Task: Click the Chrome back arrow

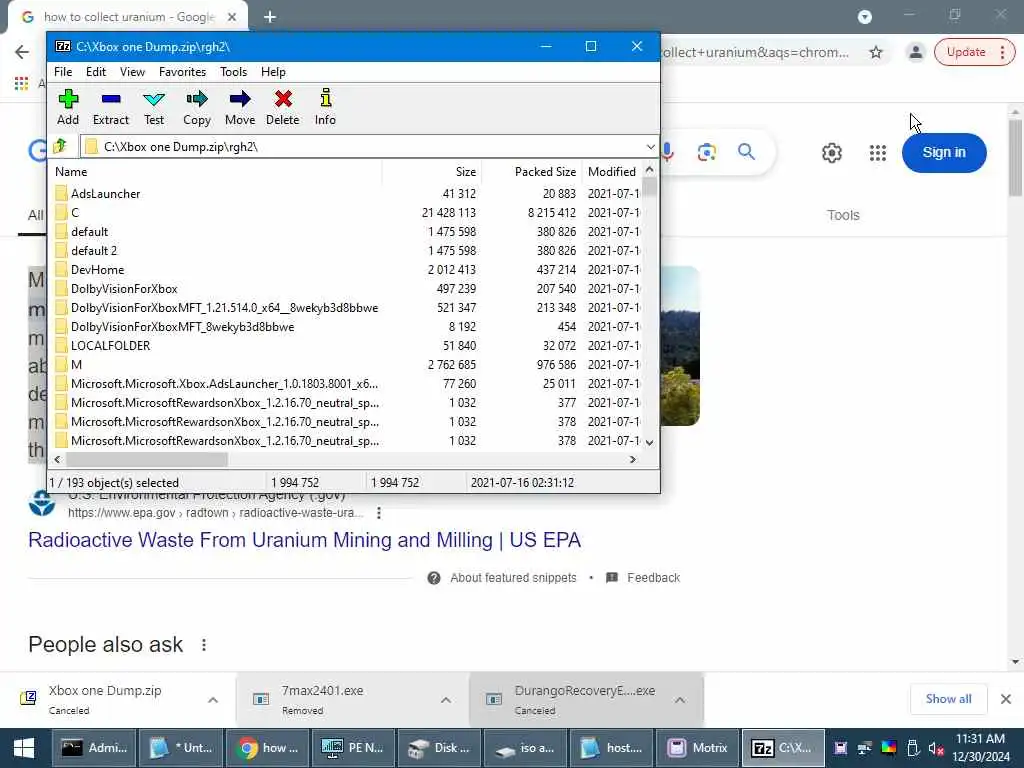Action: (22, 52)
